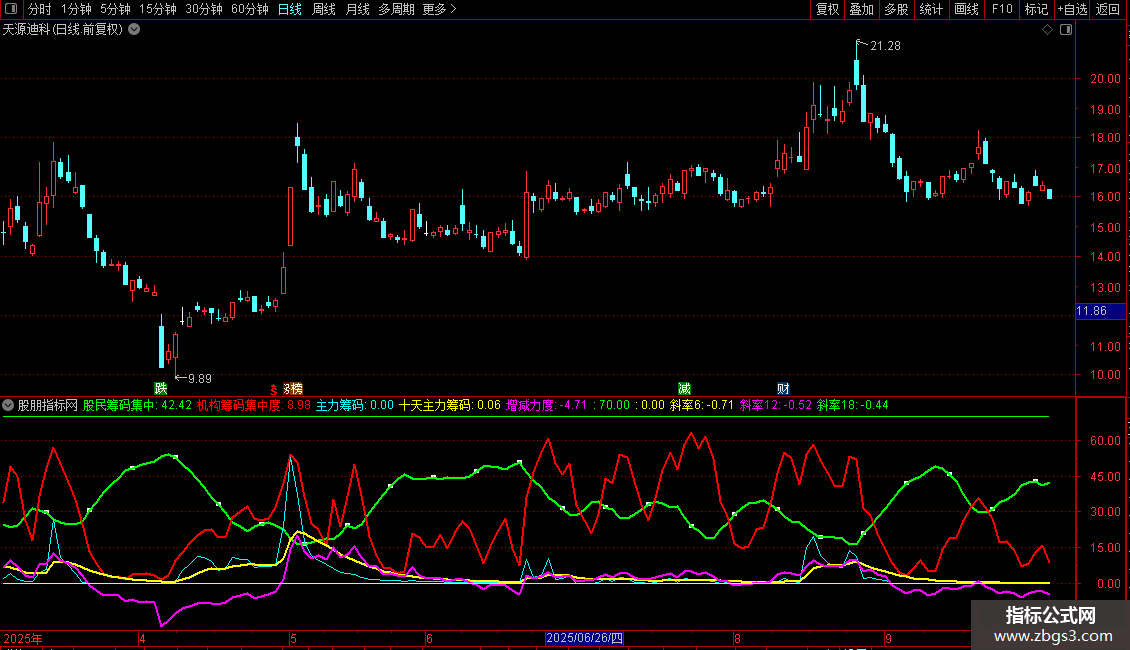Open F10 company information
Screen dimensions: 1130x650
tap(1001, 9)
